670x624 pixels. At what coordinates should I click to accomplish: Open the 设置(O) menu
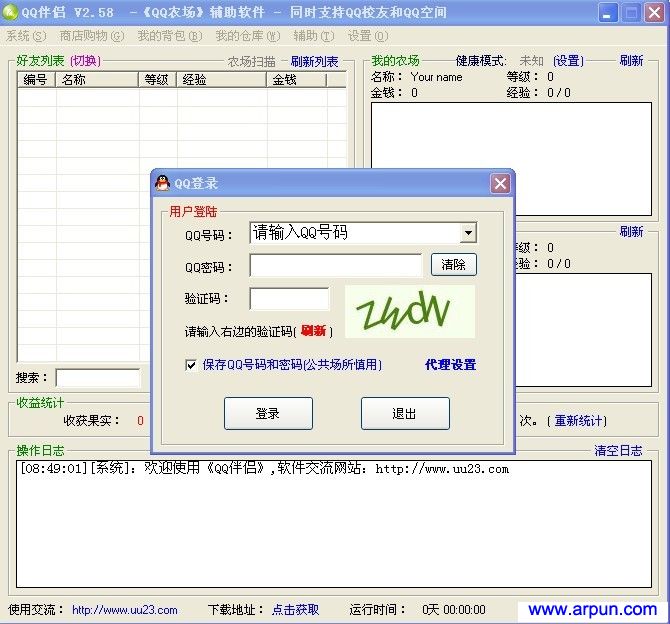coord(368,36)
